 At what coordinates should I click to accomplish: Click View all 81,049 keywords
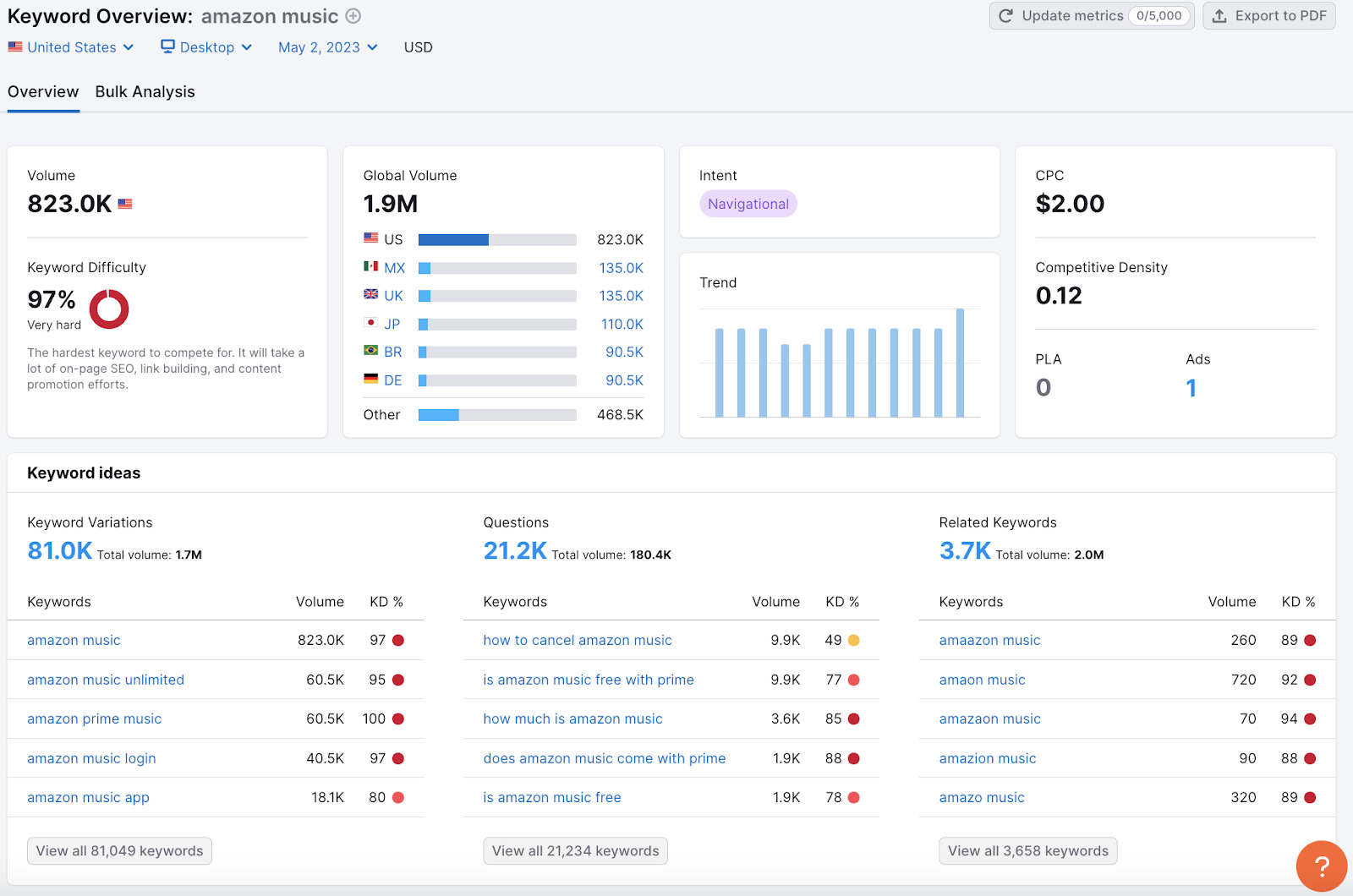(118, 850)
